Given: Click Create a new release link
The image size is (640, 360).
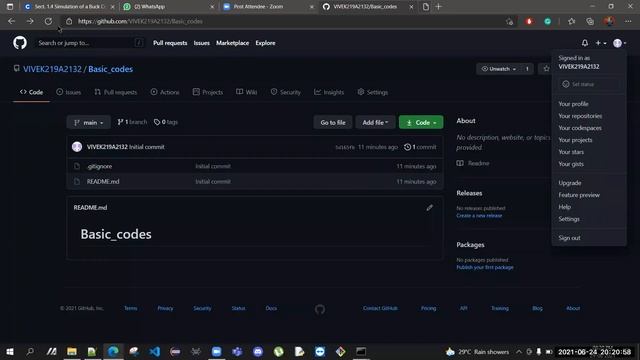Looking at the screenshot, I should (479, 216).
